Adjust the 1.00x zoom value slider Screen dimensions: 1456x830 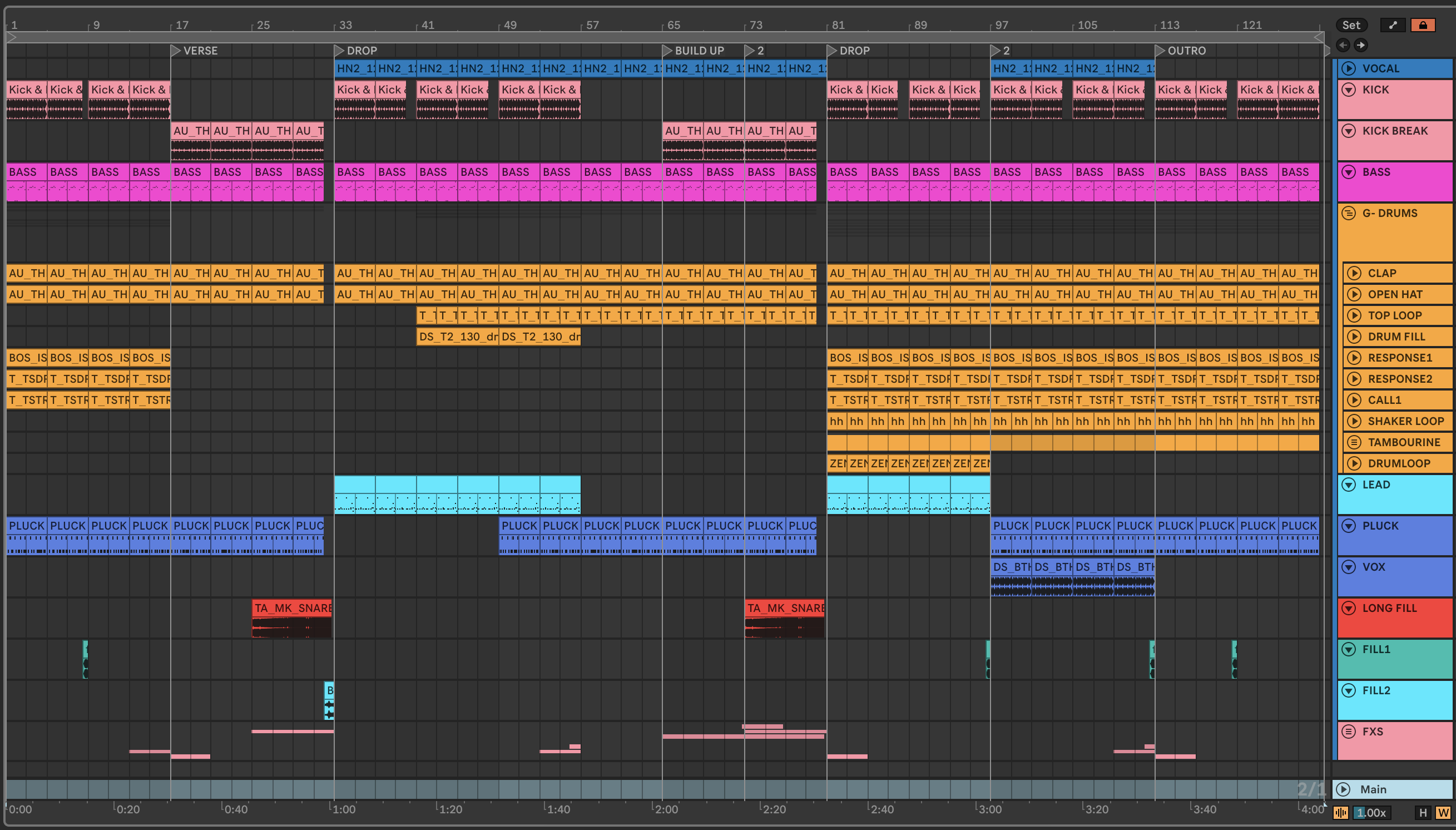tap(1371, 813)
